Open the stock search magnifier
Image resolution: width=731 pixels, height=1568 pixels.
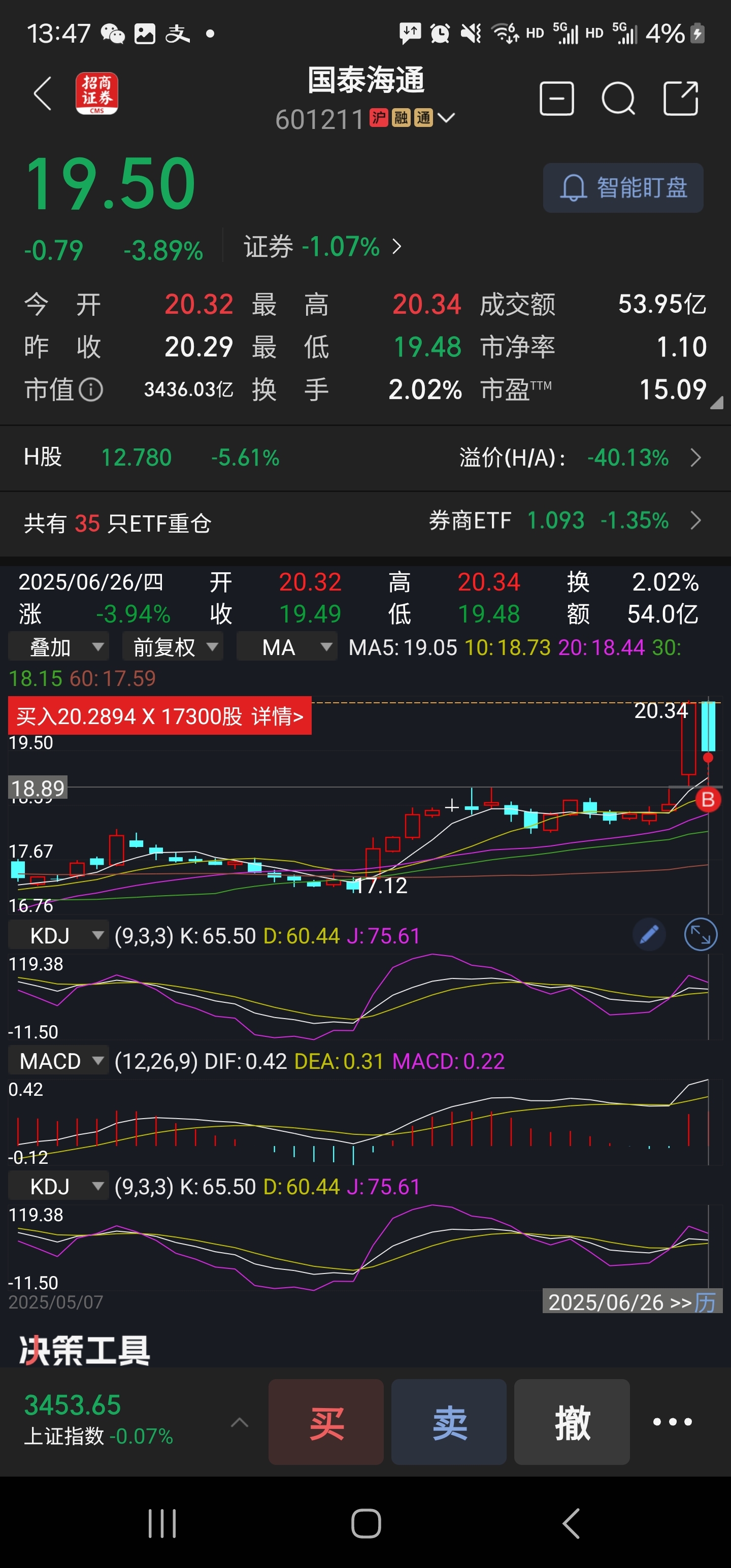[618, 98]
